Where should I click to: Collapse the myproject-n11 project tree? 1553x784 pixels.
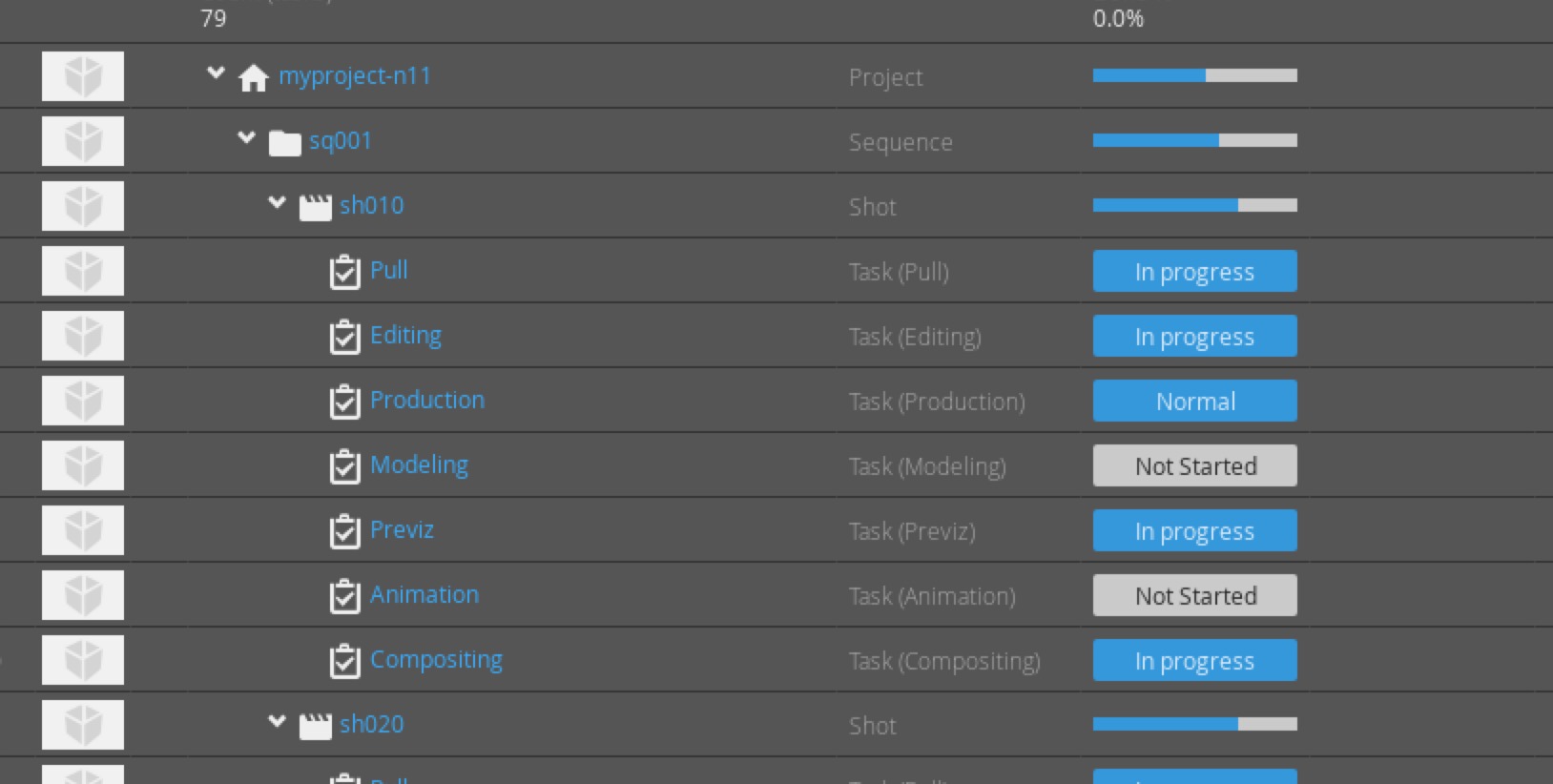(x=217, y=72)
